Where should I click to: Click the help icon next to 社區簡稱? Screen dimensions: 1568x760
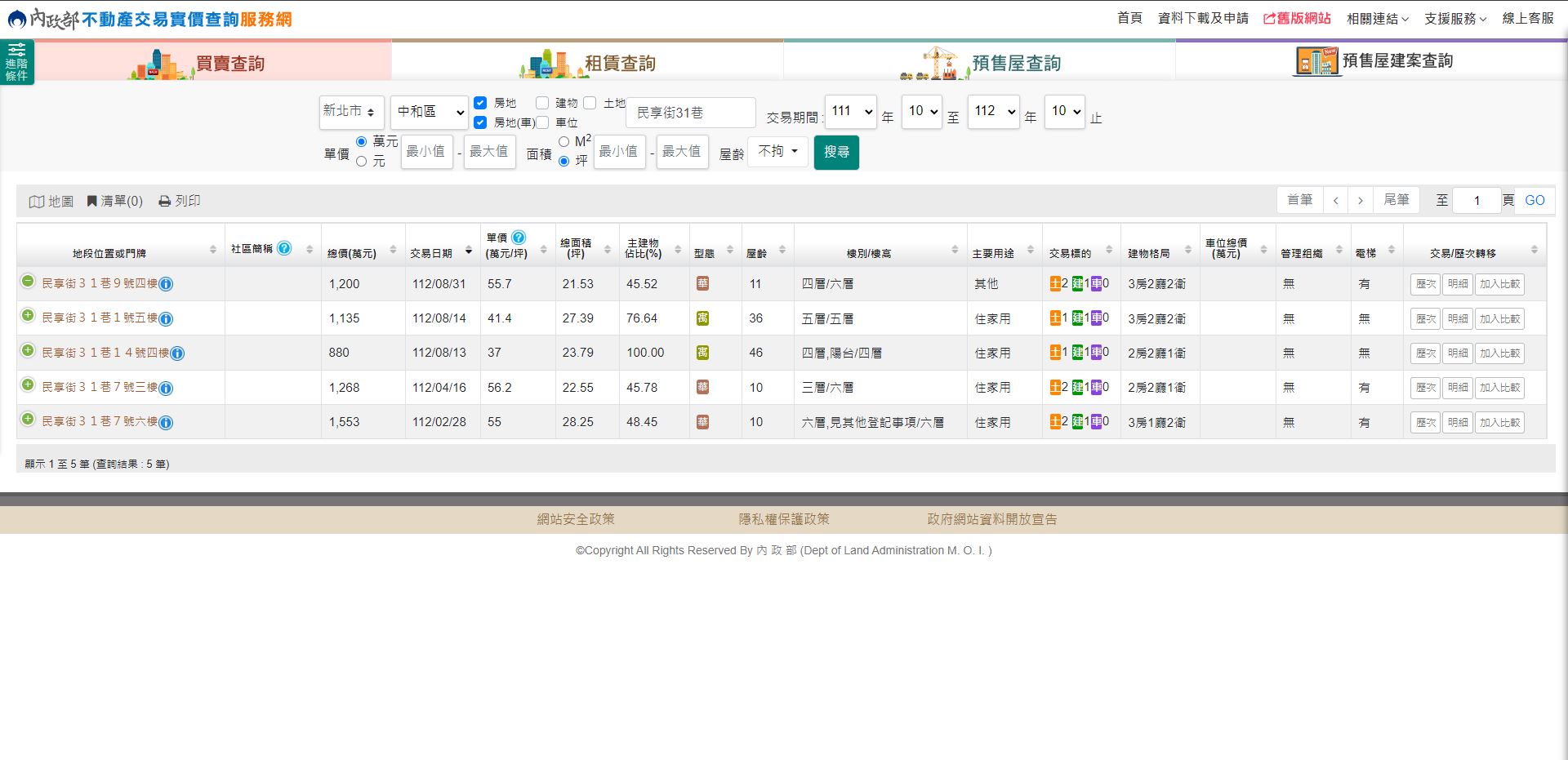[x=284, y=248]
